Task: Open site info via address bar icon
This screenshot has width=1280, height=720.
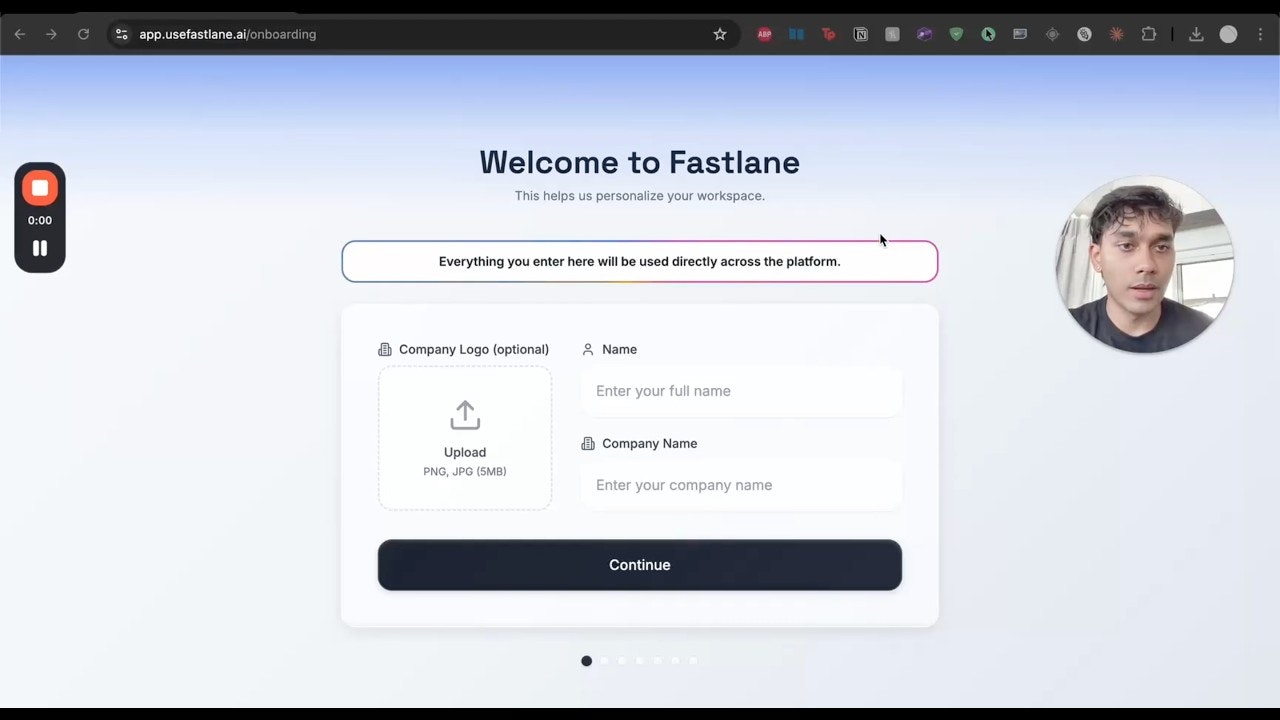Action: 120,33
